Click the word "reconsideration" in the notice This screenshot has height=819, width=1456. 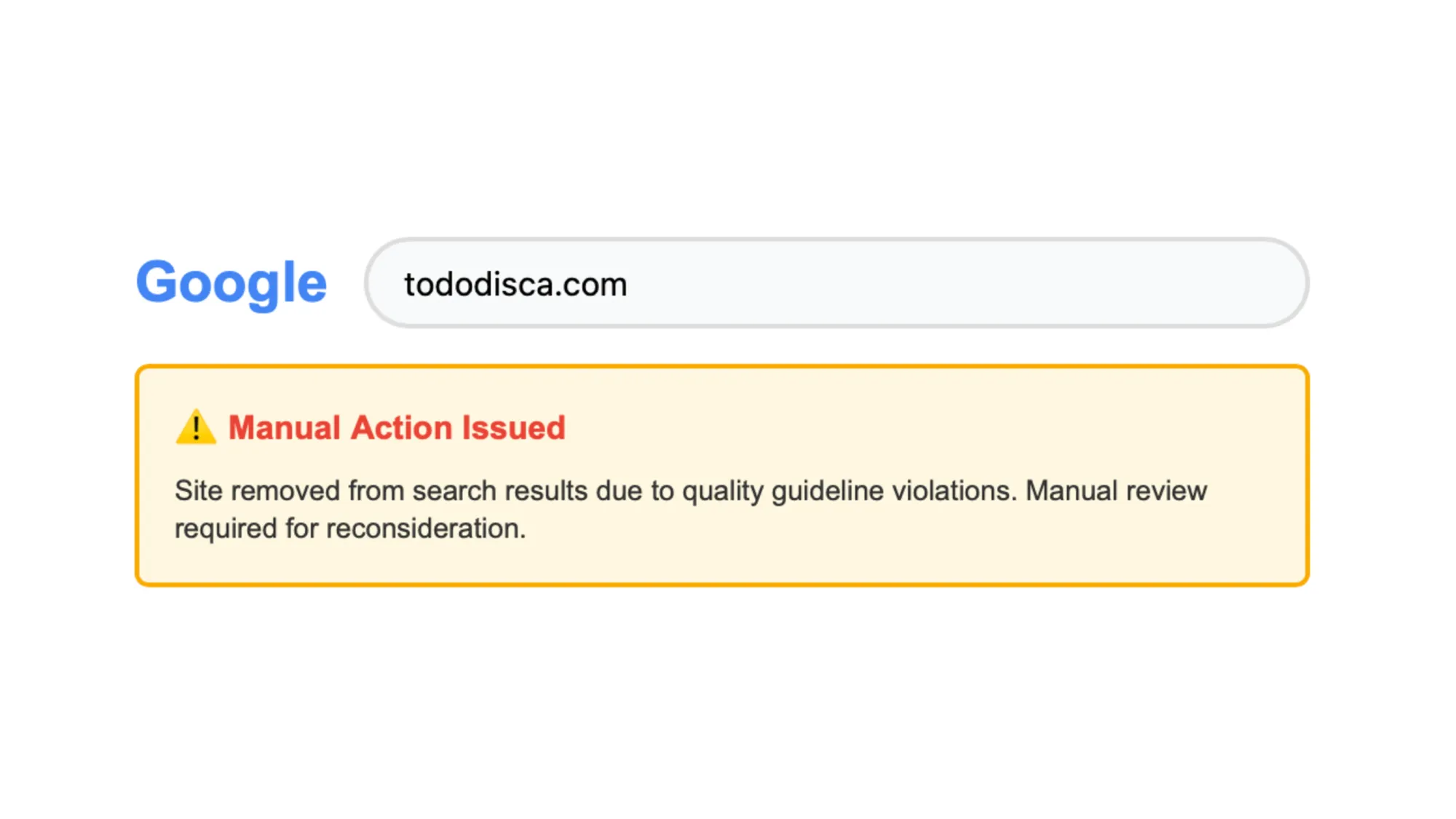[x=425, y=529]
